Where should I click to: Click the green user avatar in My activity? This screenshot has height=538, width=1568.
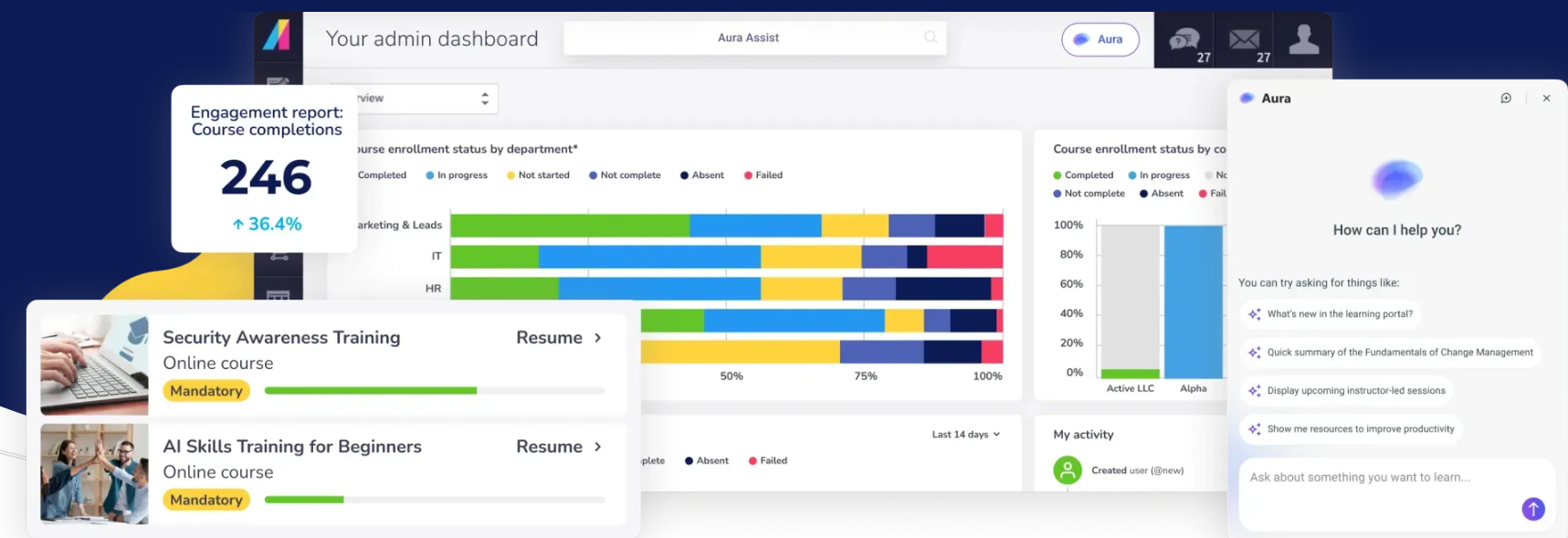(1068, 470)
